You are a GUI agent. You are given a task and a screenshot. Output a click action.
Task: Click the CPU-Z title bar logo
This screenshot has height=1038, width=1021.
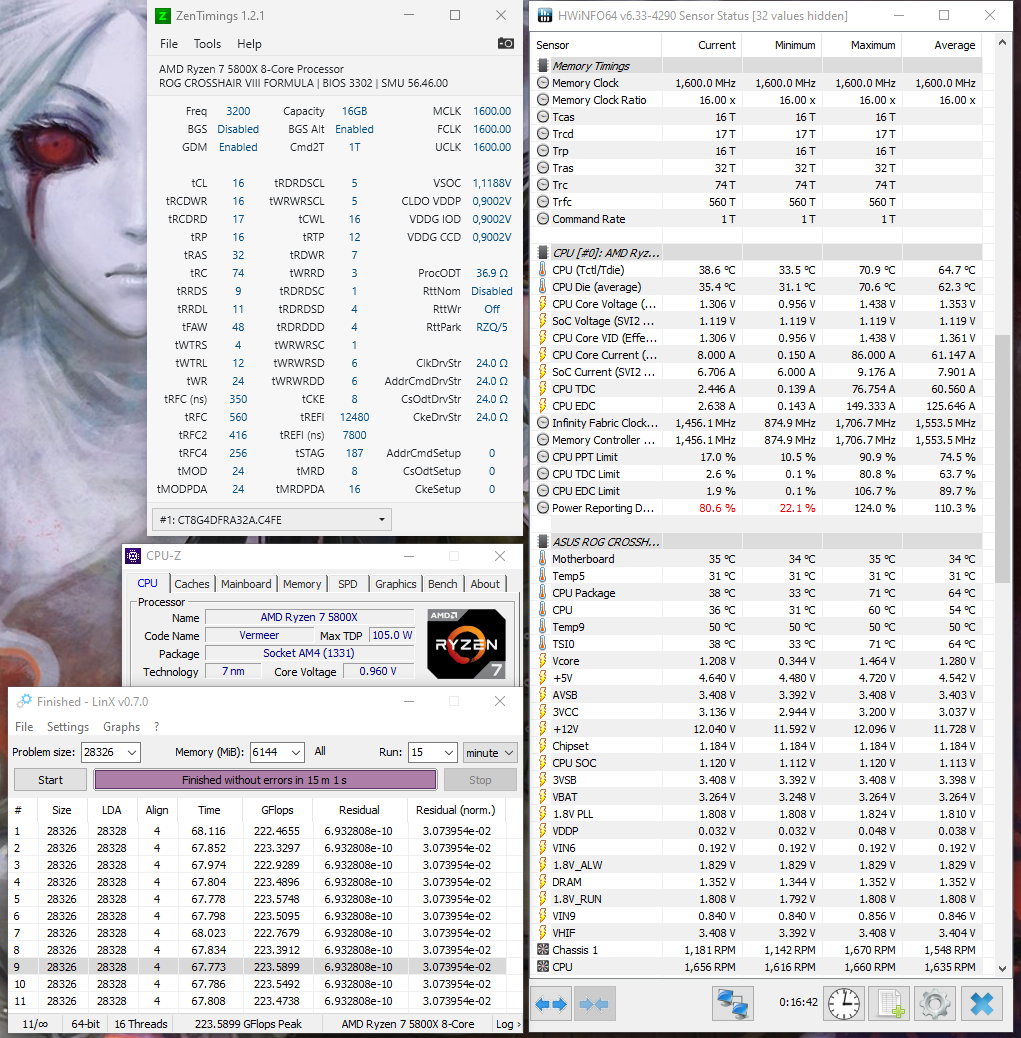(133, 556)
